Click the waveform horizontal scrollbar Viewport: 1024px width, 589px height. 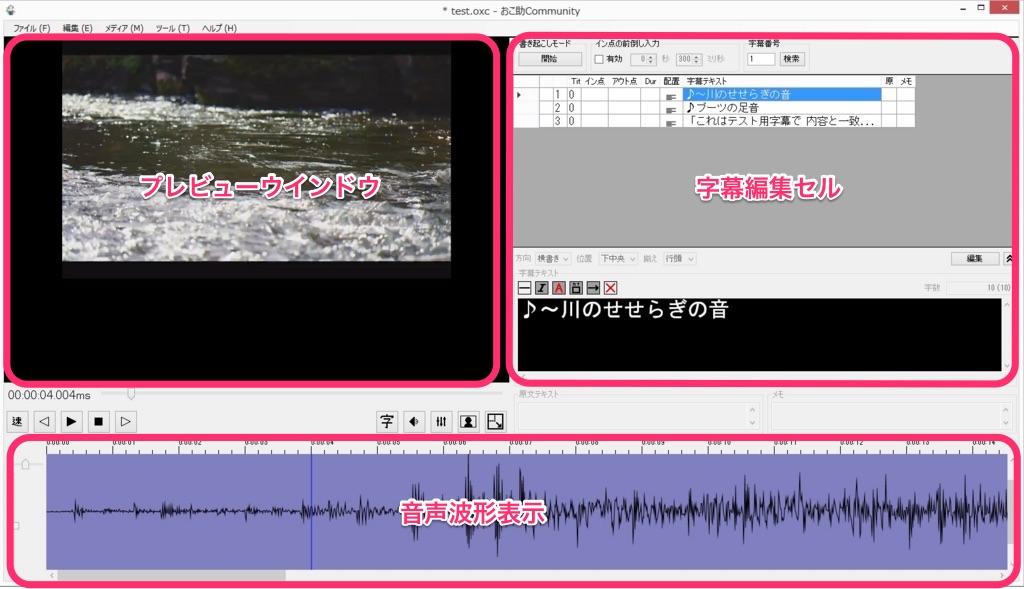171,575
